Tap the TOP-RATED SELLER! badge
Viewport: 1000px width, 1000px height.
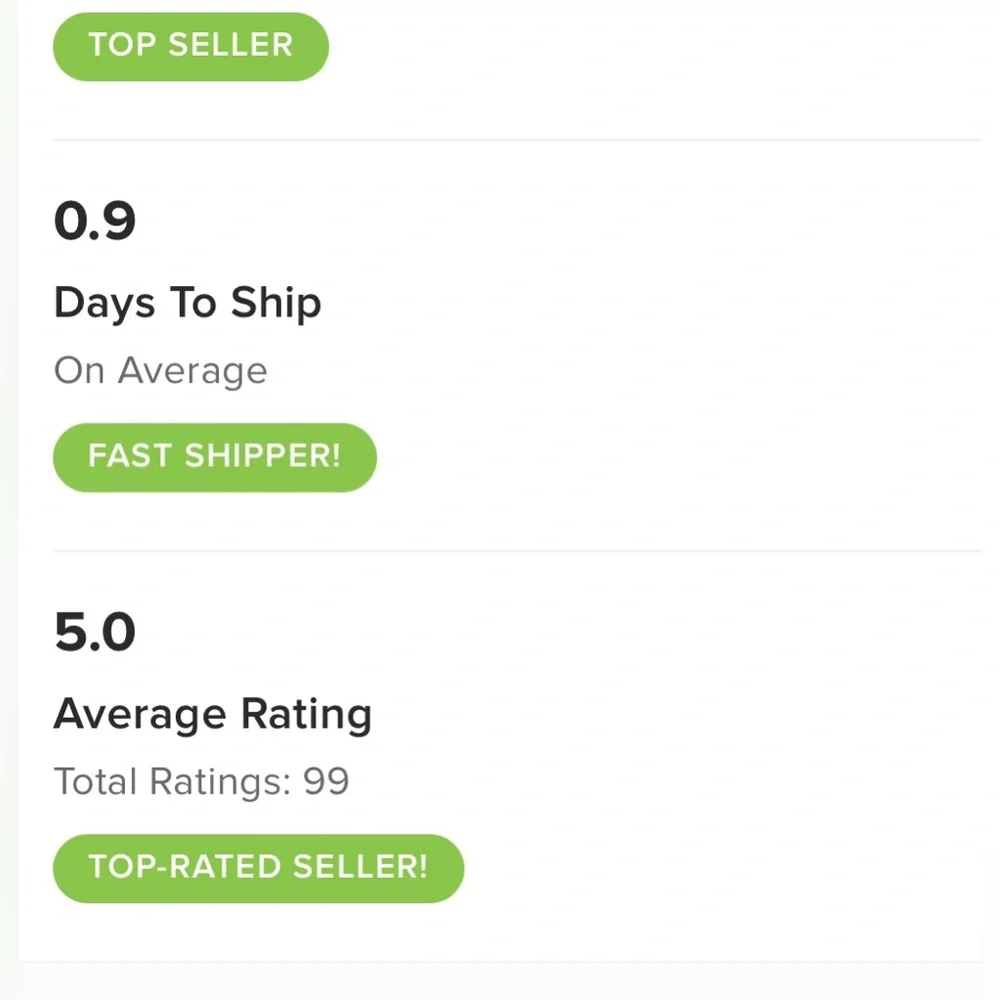point(258,868)
